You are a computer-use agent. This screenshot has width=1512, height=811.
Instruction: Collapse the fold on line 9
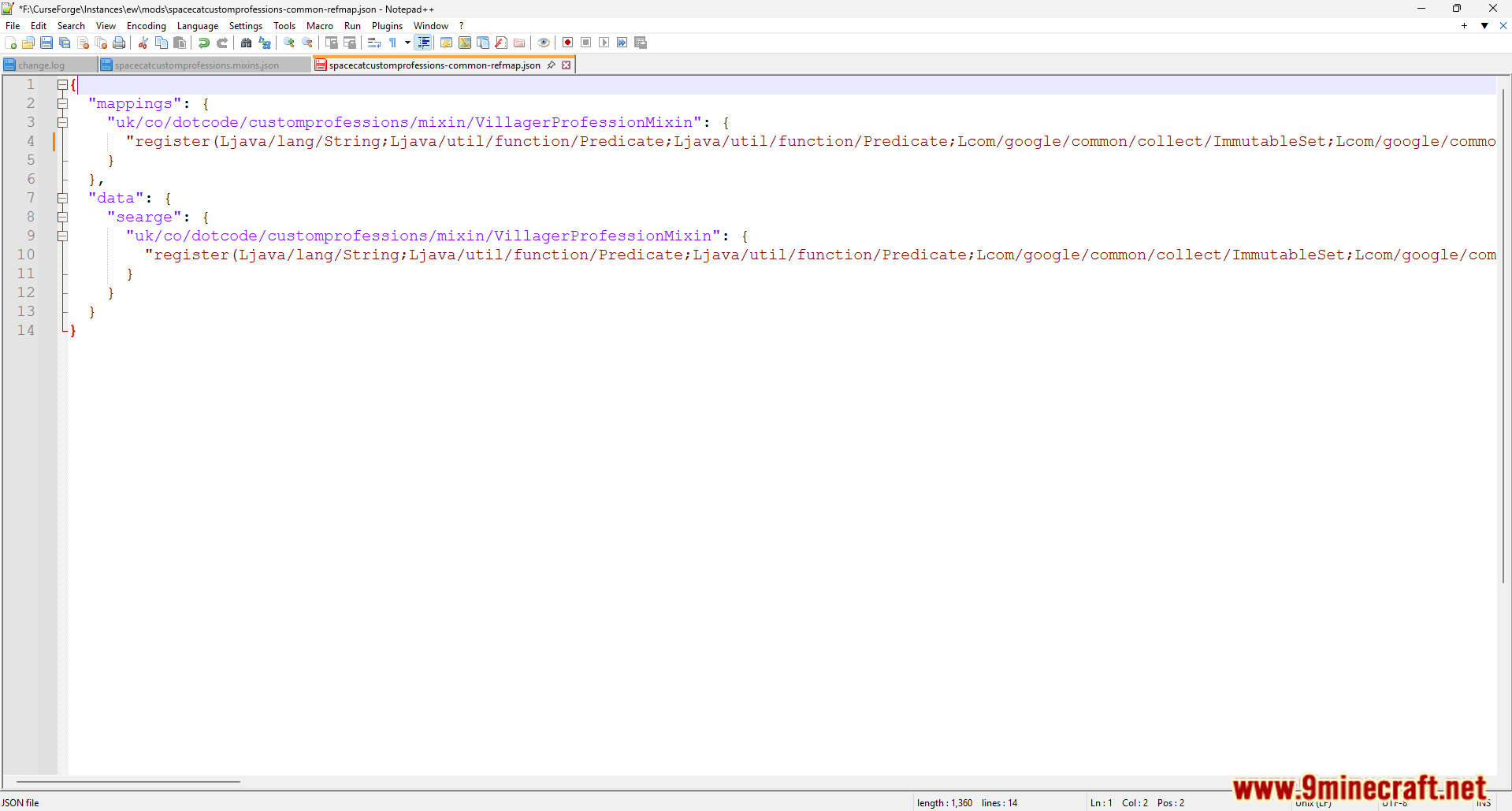pyautogui.click(x=62, y=236)
